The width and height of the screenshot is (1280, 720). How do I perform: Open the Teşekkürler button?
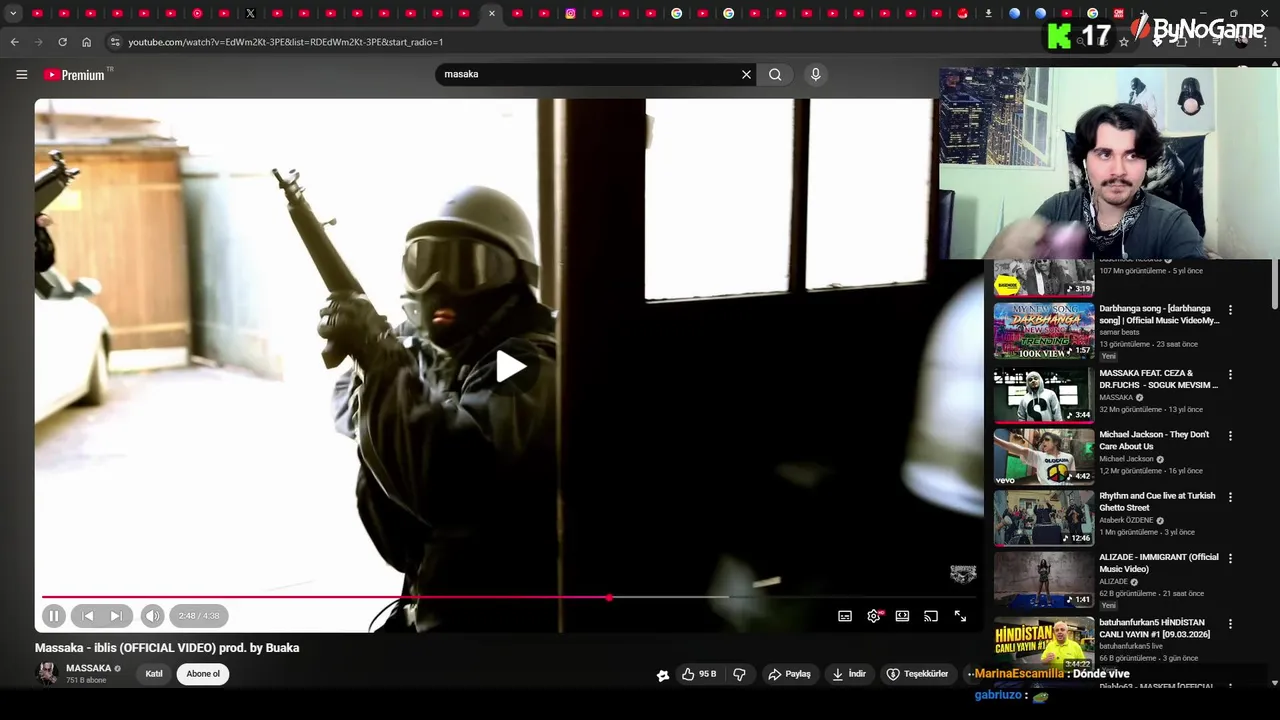[x=917, y=674]
